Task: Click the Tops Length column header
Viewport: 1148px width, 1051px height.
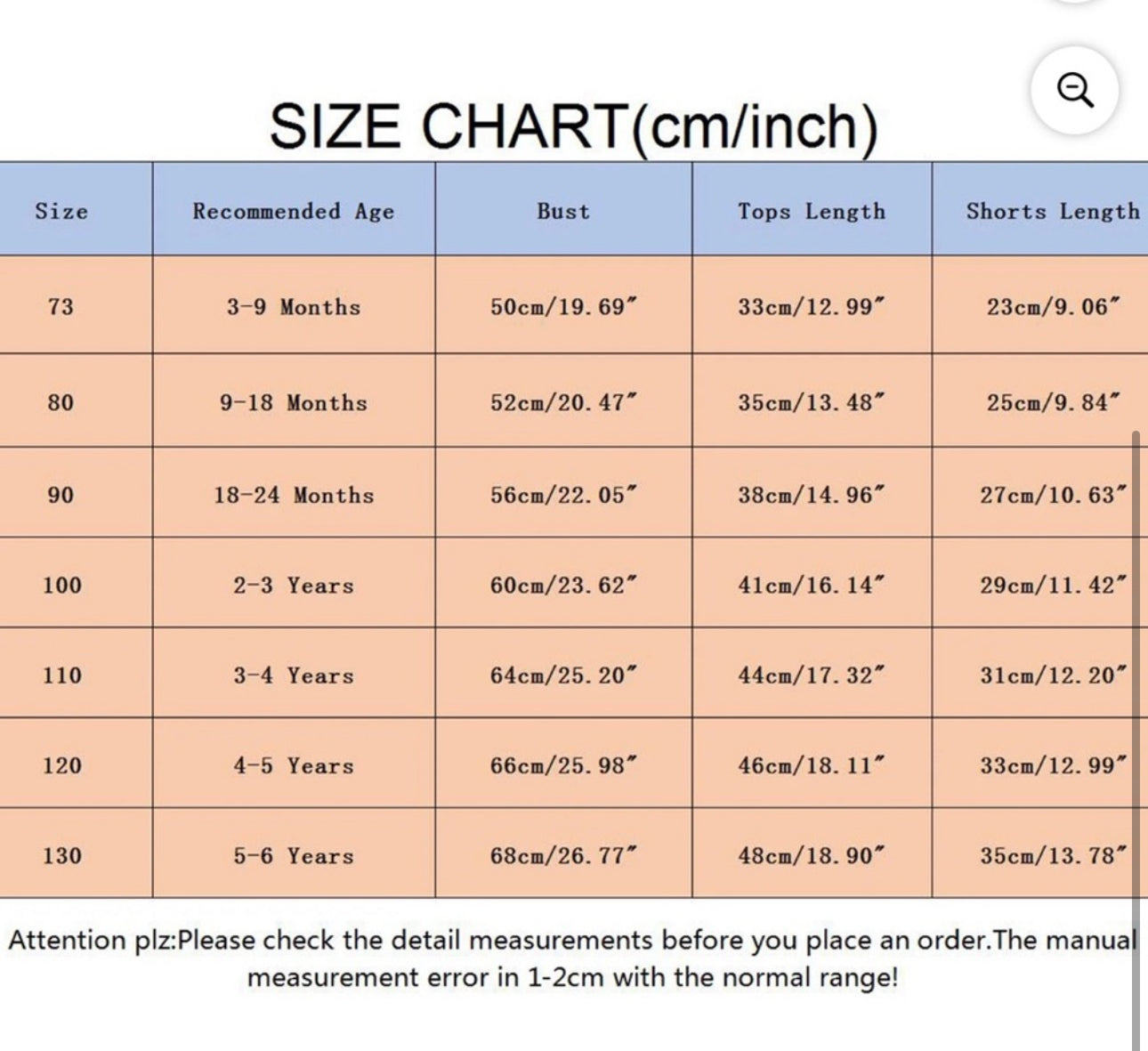Action: [812, 211]
